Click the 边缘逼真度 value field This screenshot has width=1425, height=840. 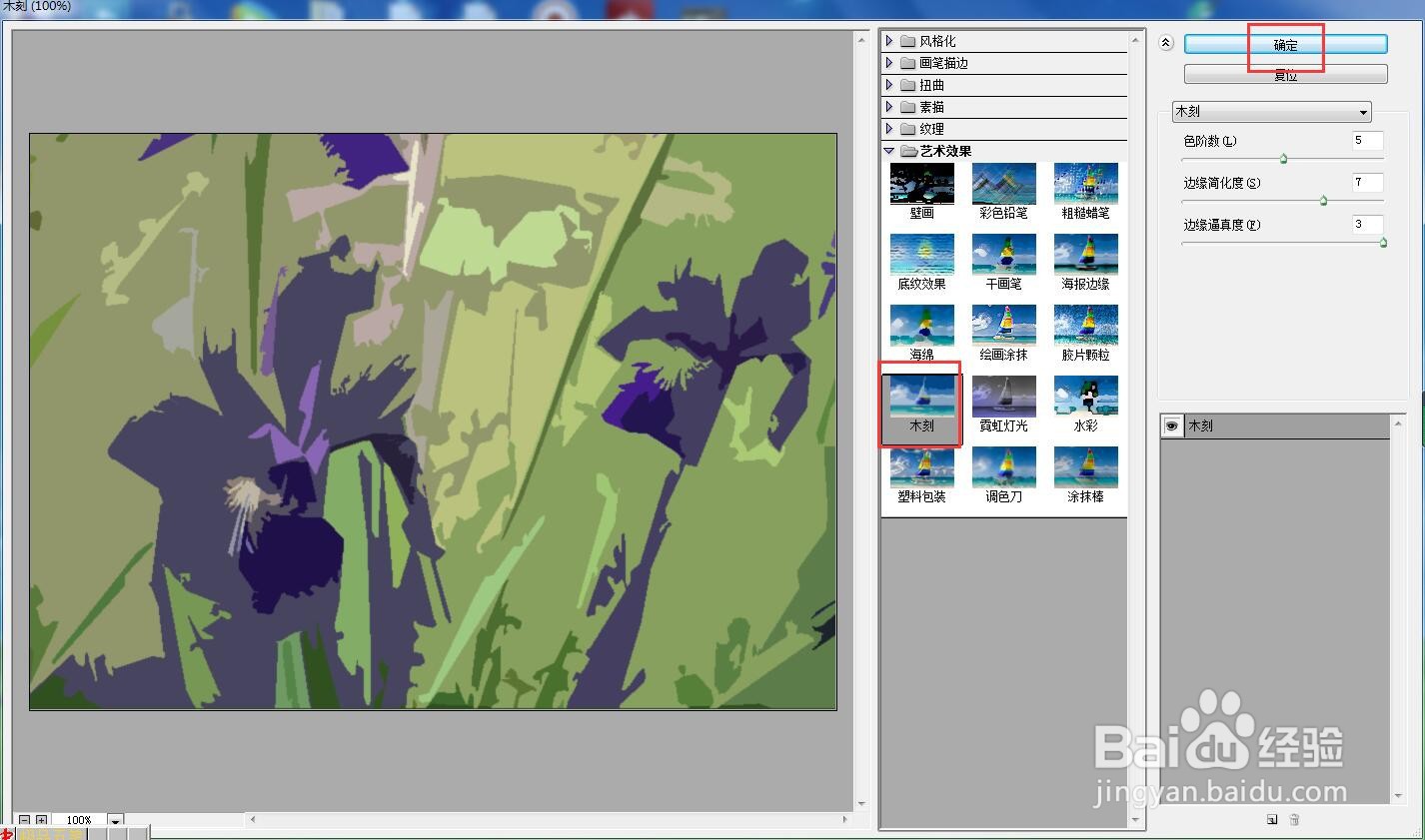pyautogui.click(x=1367, y=225)
